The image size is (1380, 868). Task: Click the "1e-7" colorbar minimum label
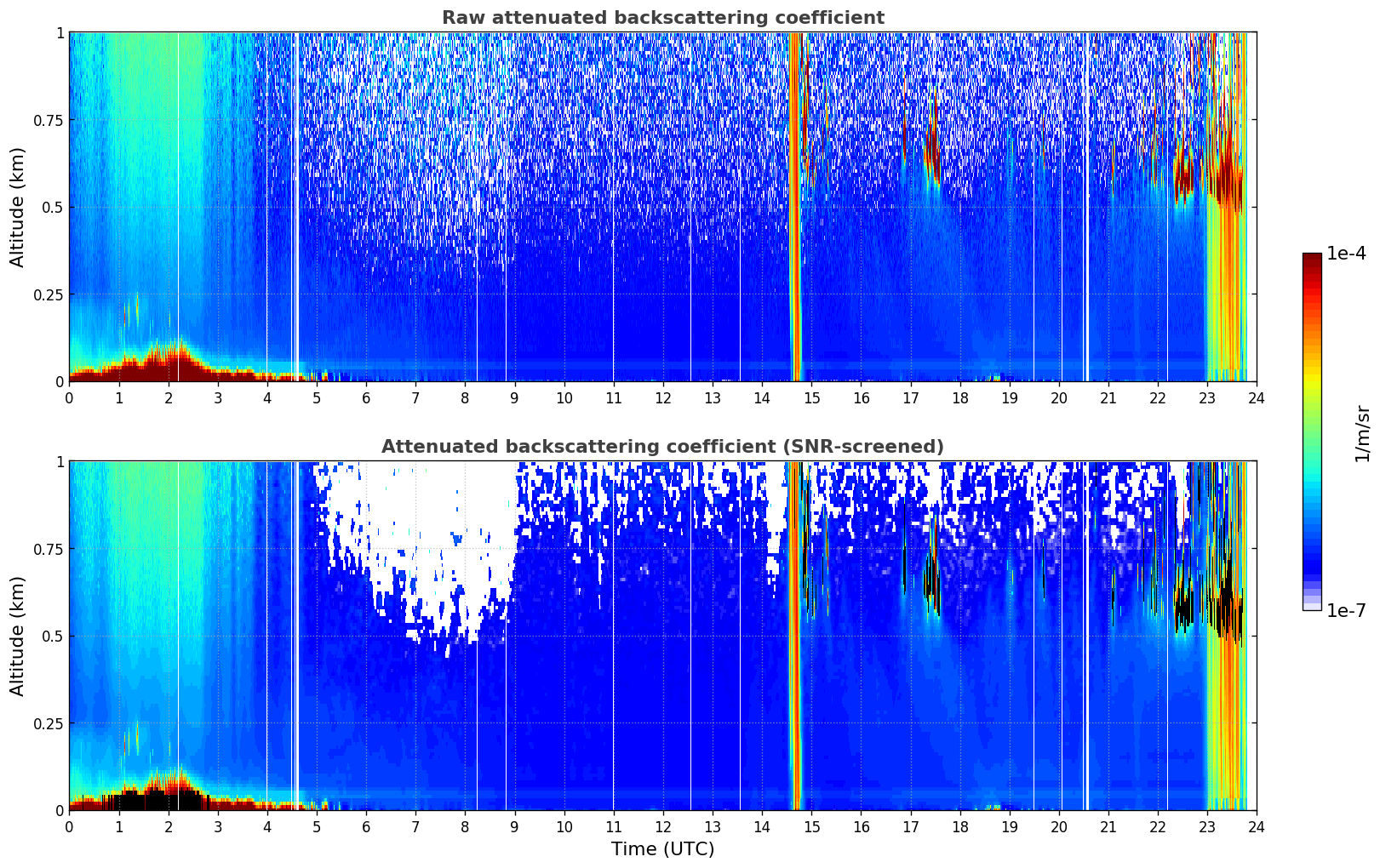pyautogui.click(x=1345, y=611)
